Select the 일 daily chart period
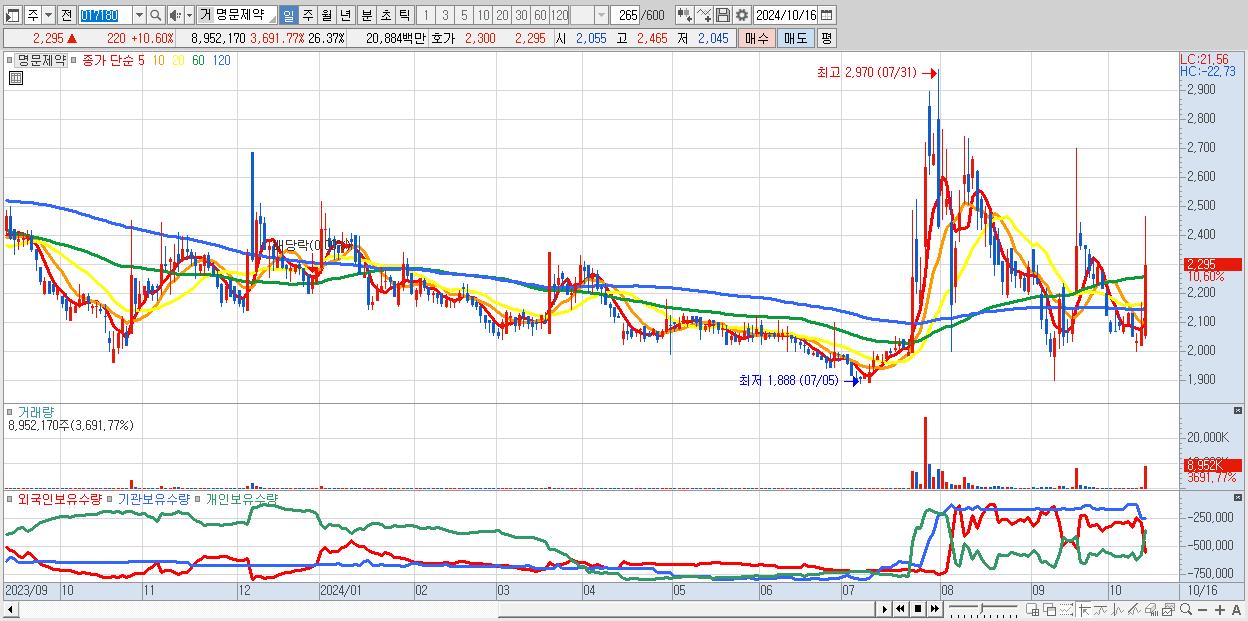1248x621 pixels. point(288,15)
